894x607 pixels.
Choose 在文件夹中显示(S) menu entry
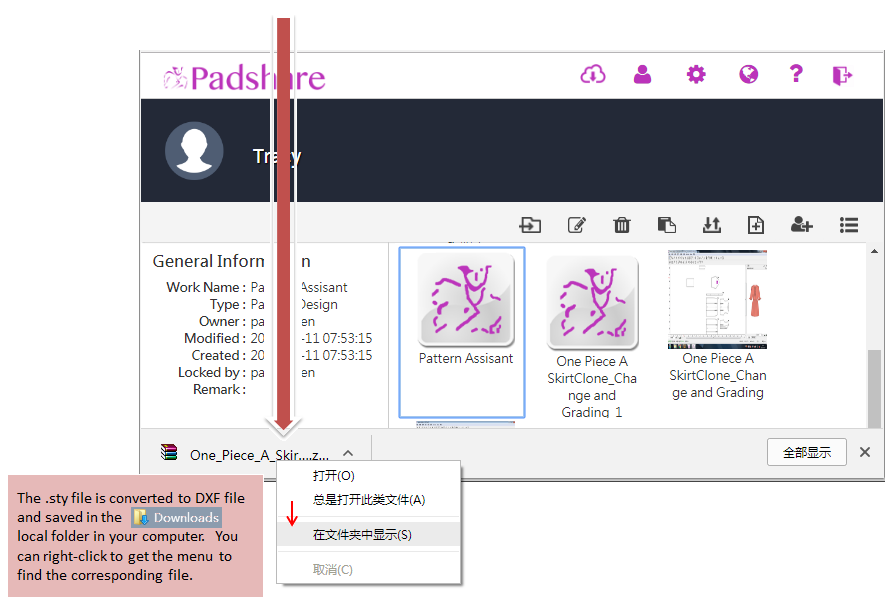tap(362, 535)
